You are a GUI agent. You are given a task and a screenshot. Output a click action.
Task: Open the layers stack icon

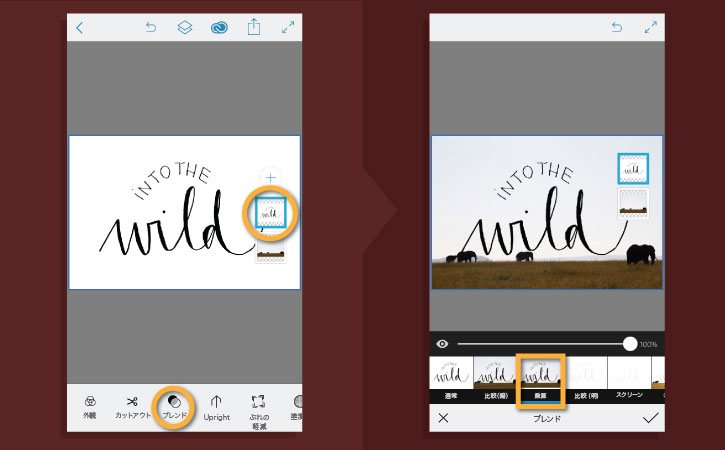(184, 27)
